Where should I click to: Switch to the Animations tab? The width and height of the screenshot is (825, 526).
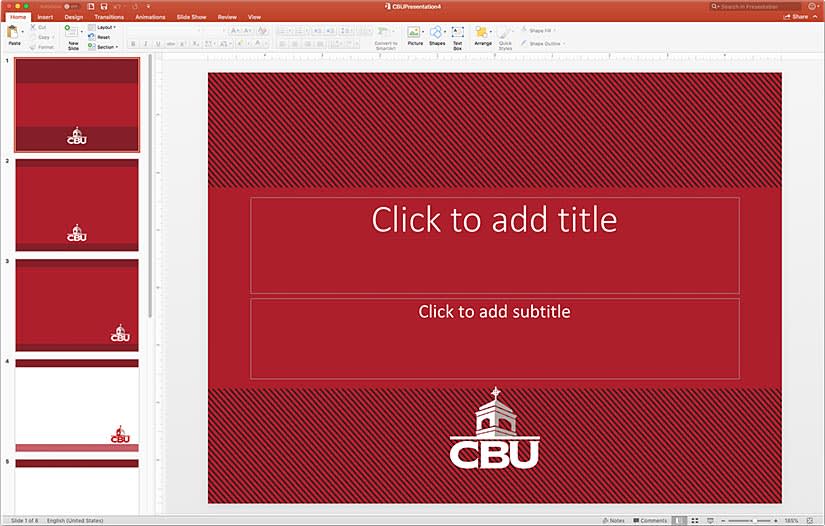(150, 17)
